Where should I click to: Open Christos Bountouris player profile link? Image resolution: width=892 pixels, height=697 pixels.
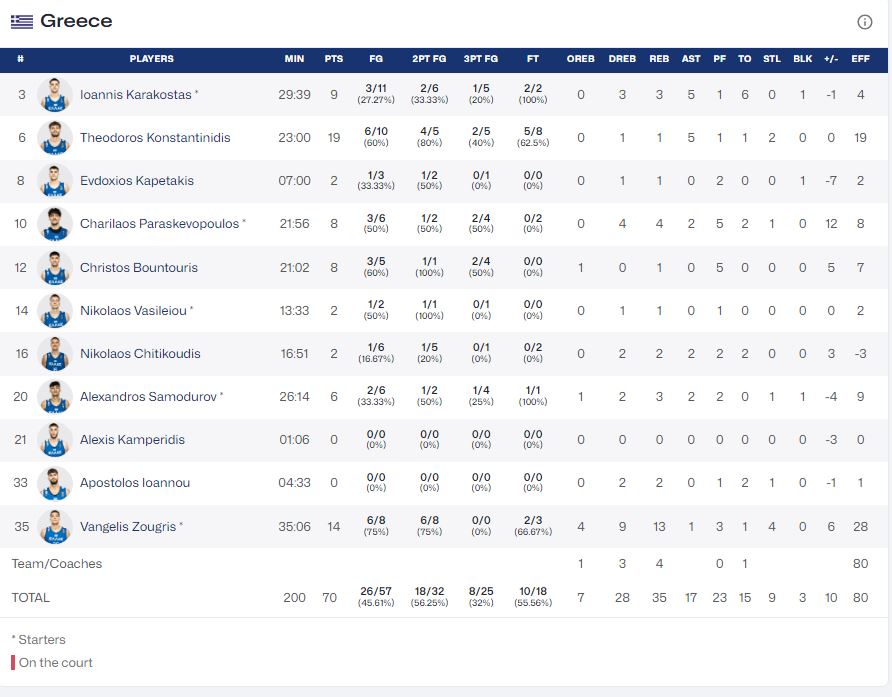tap(139, 268)
